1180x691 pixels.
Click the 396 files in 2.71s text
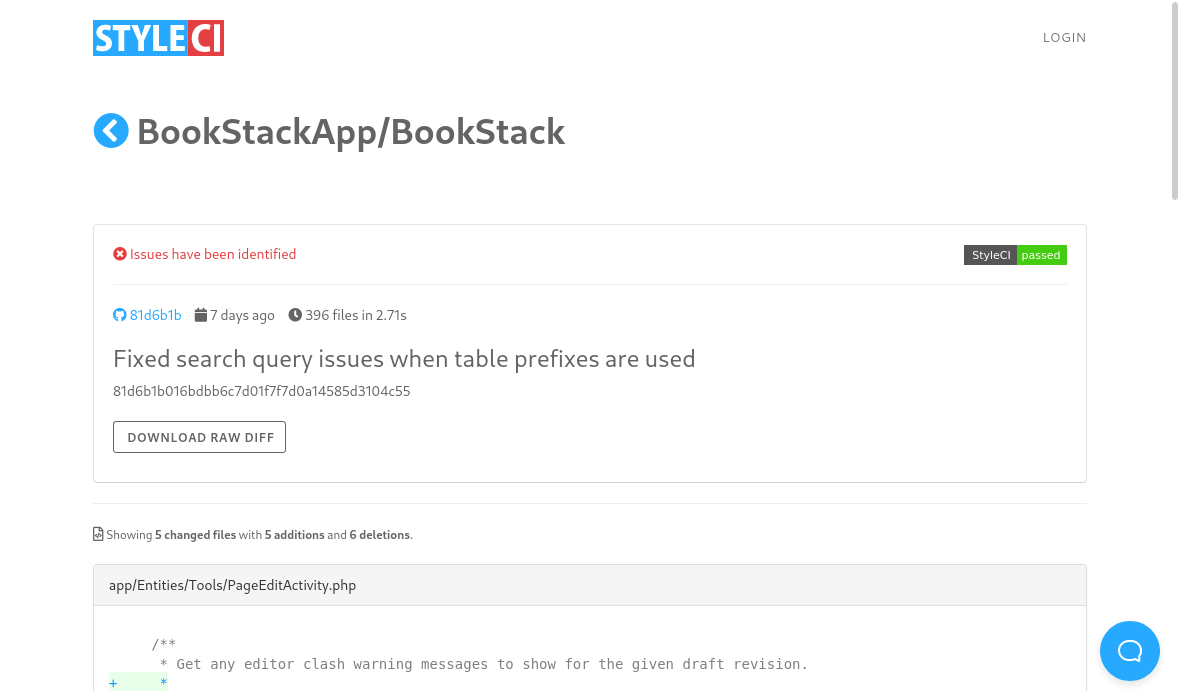coord(356,315)
